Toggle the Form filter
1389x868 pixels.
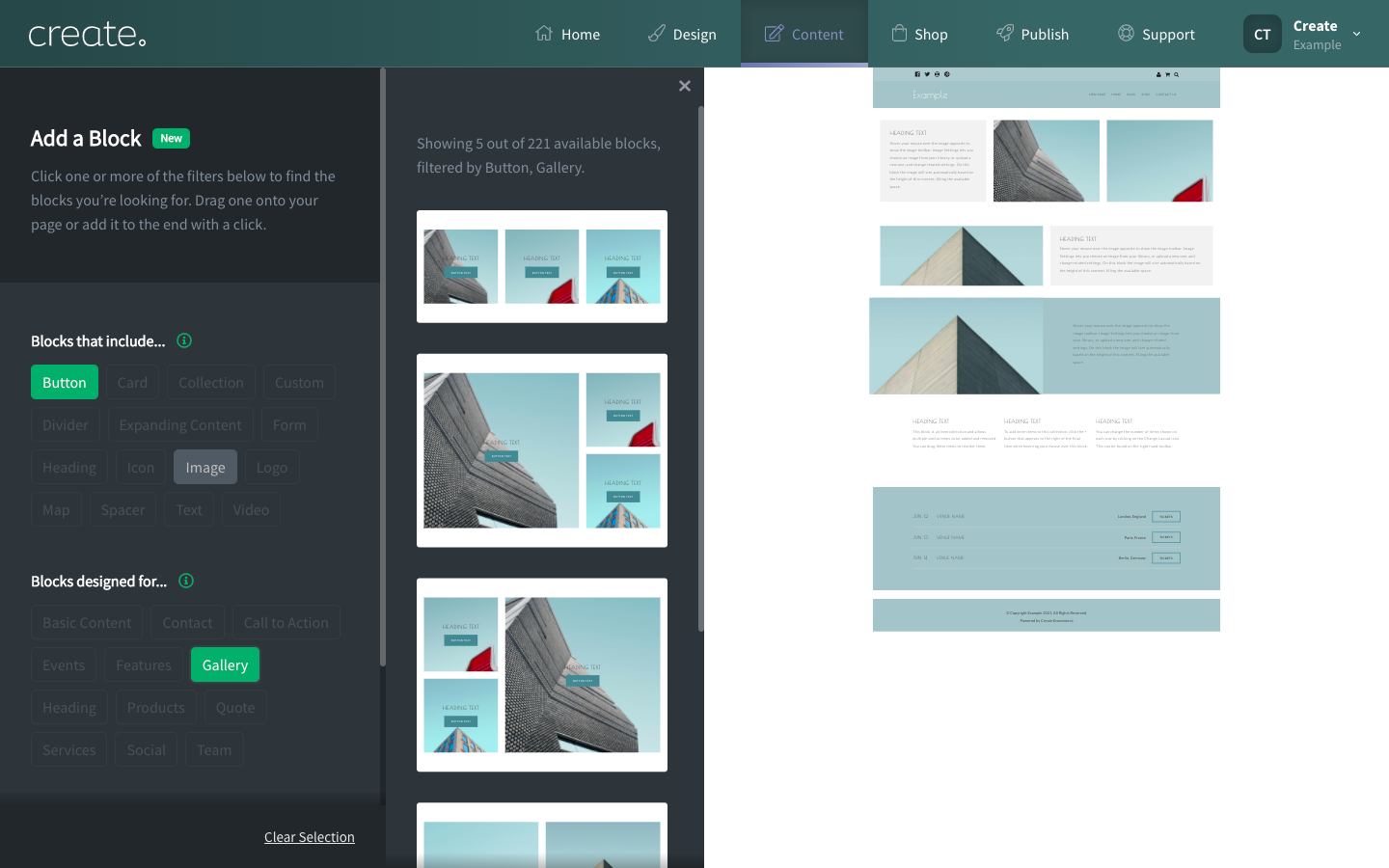[289, 424]
